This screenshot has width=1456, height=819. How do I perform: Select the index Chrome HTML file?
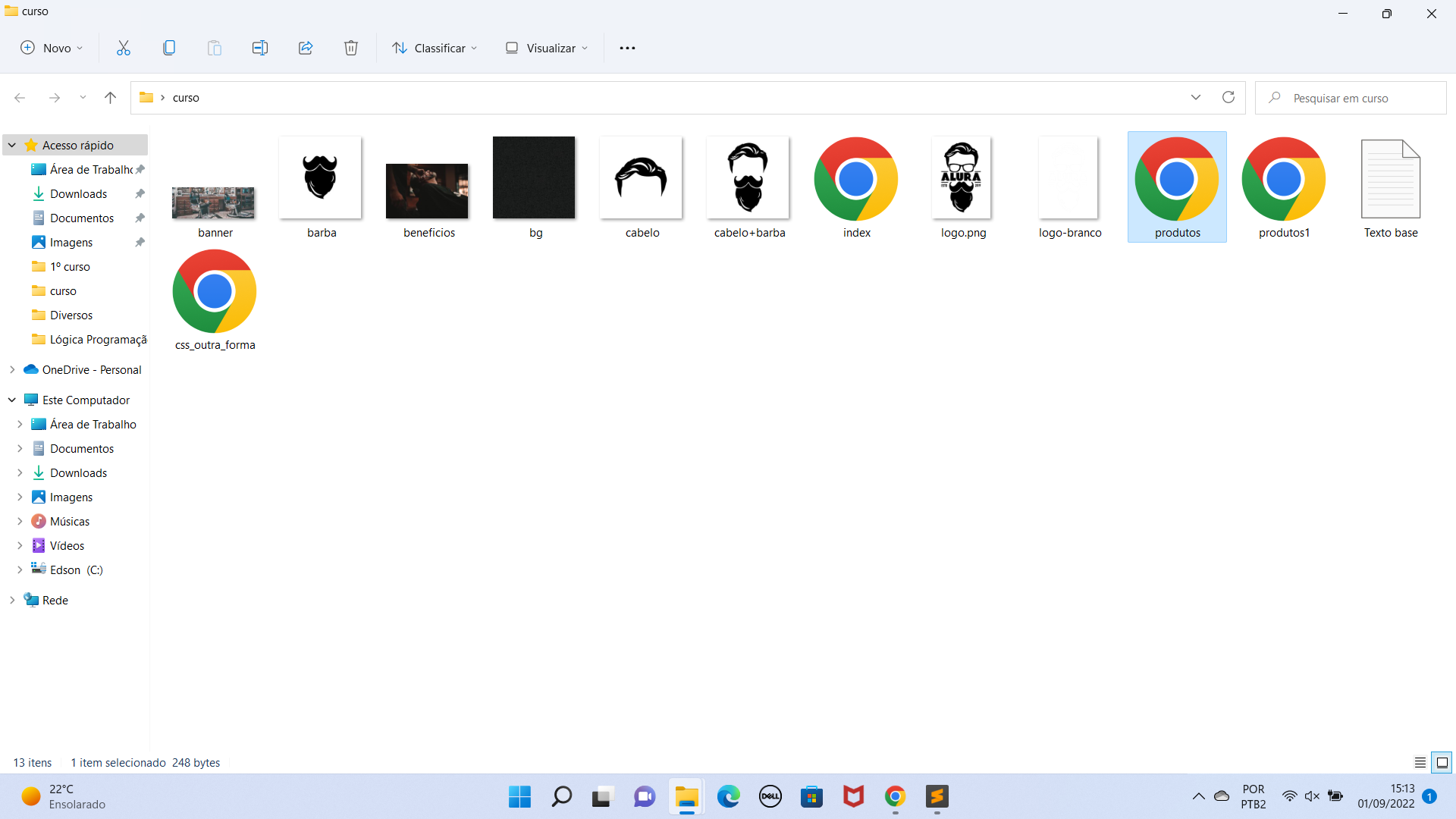click(x=856, y=187)
